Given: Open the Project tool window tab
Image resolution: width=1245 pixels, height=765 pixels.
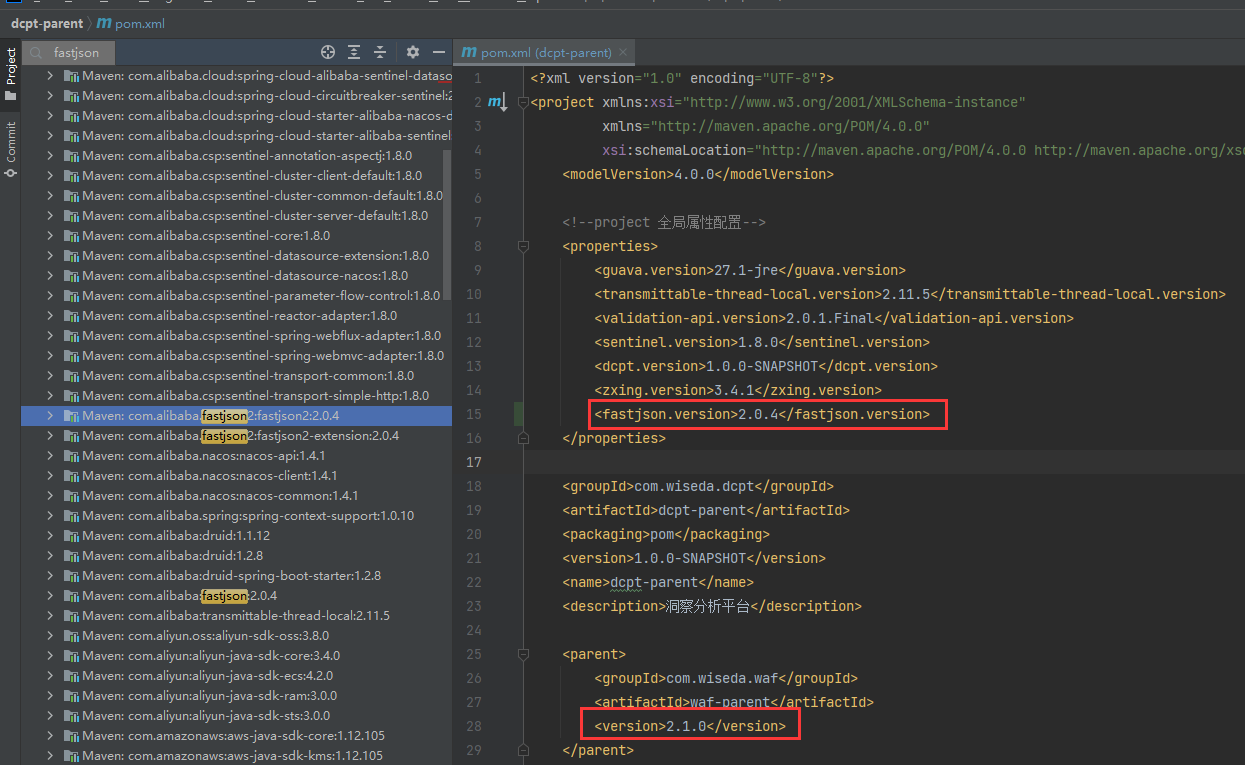Looking at the screenshot, I should coord(11,74).
